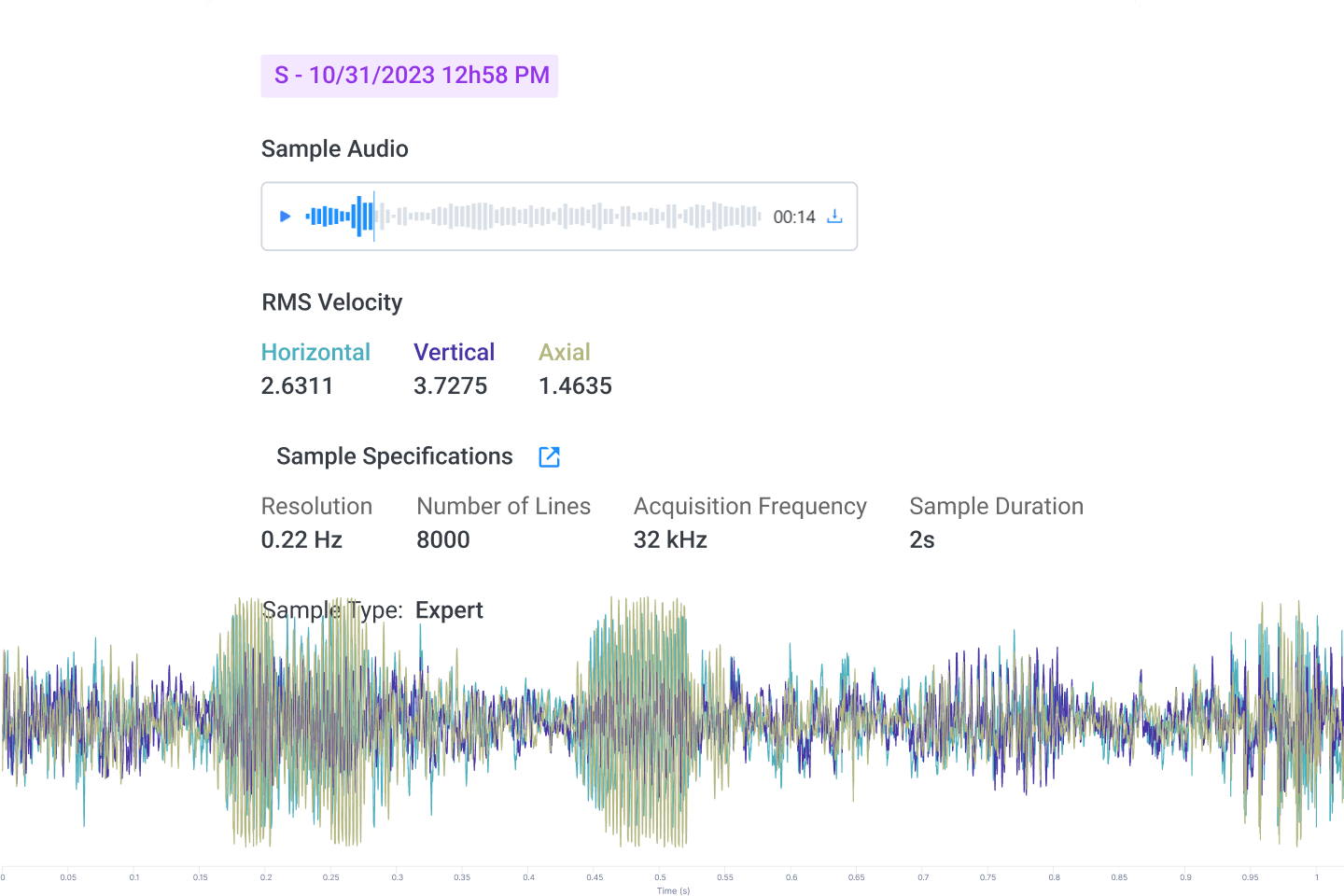Click the unplayed gray audio waveform

(569, 217)
